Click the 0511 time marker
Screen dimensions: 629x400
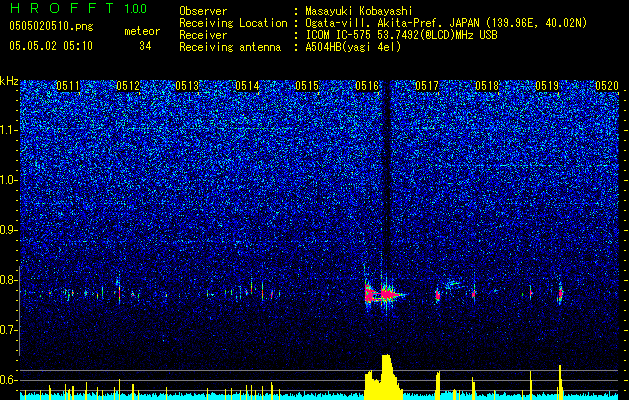pyautogui.click(x=68, y=86)
